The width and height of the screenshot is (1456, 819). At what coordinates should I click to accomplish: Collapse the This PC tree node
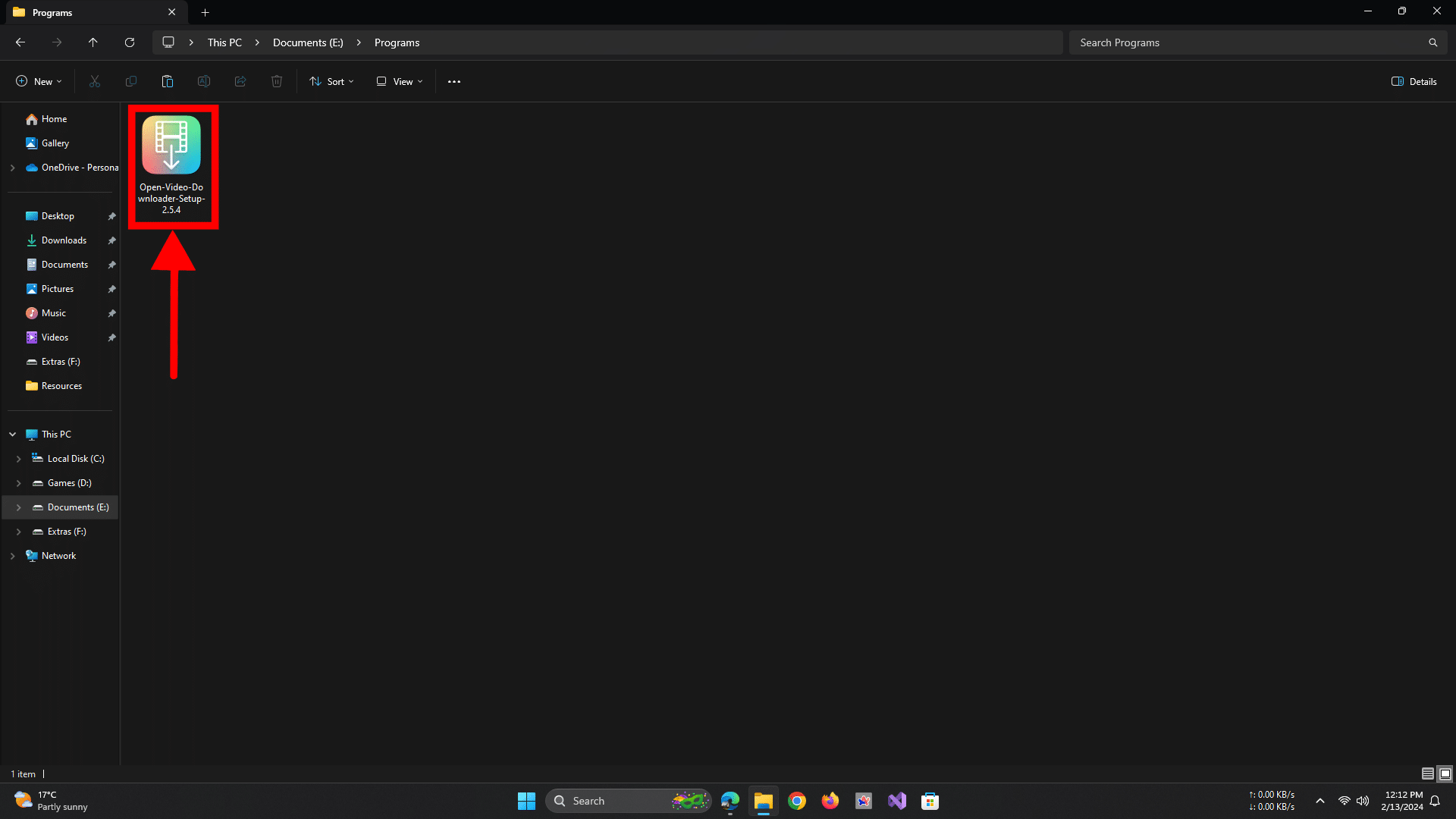pyautogui.click(x=13, y=435)
